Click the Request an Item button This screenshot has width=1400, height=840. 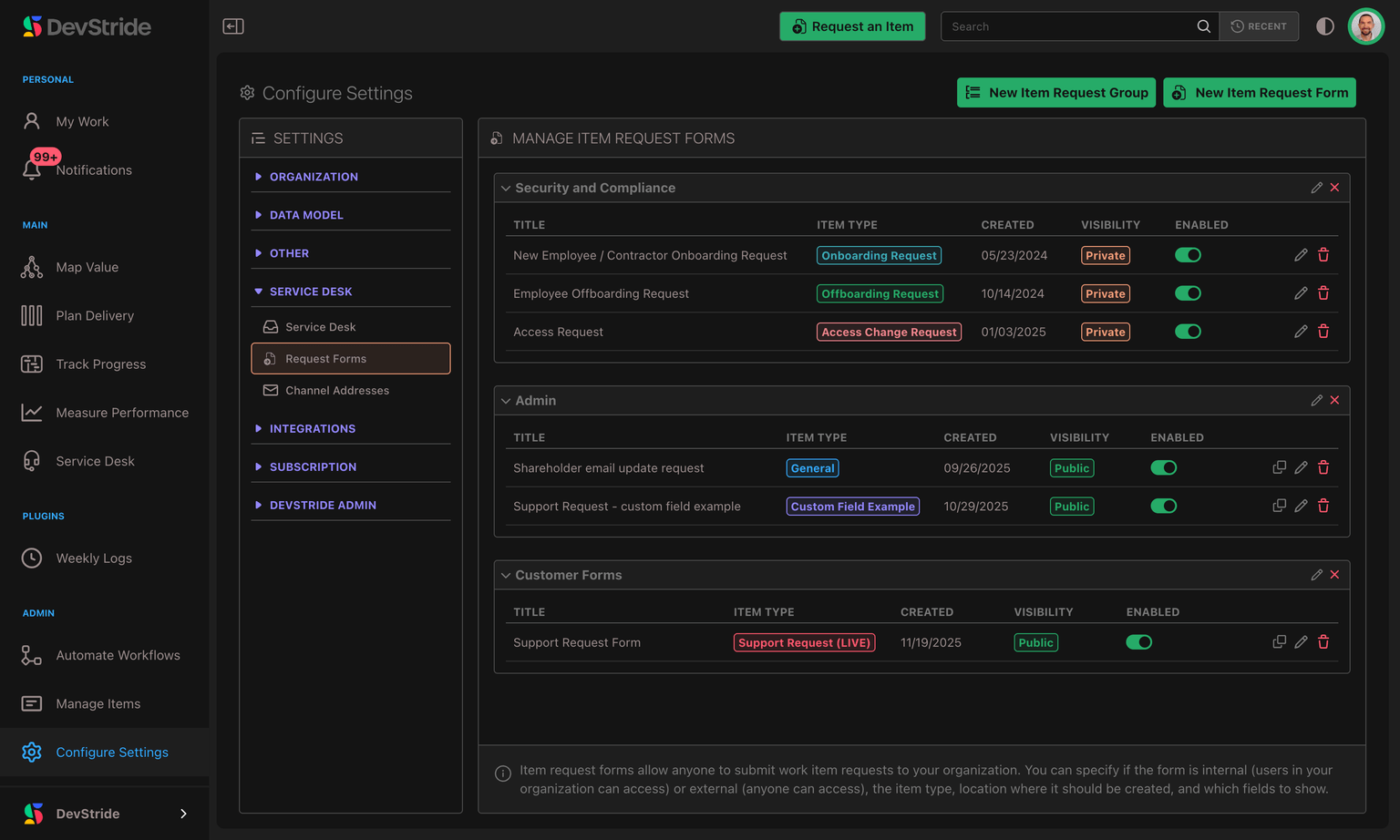852,26
